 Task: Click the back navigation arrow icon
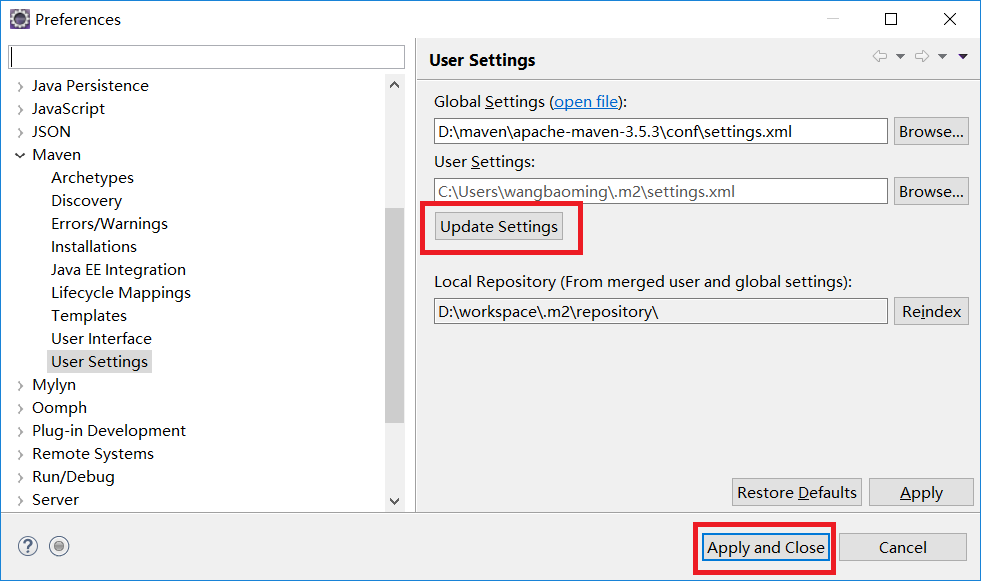(x=879, y=57)
